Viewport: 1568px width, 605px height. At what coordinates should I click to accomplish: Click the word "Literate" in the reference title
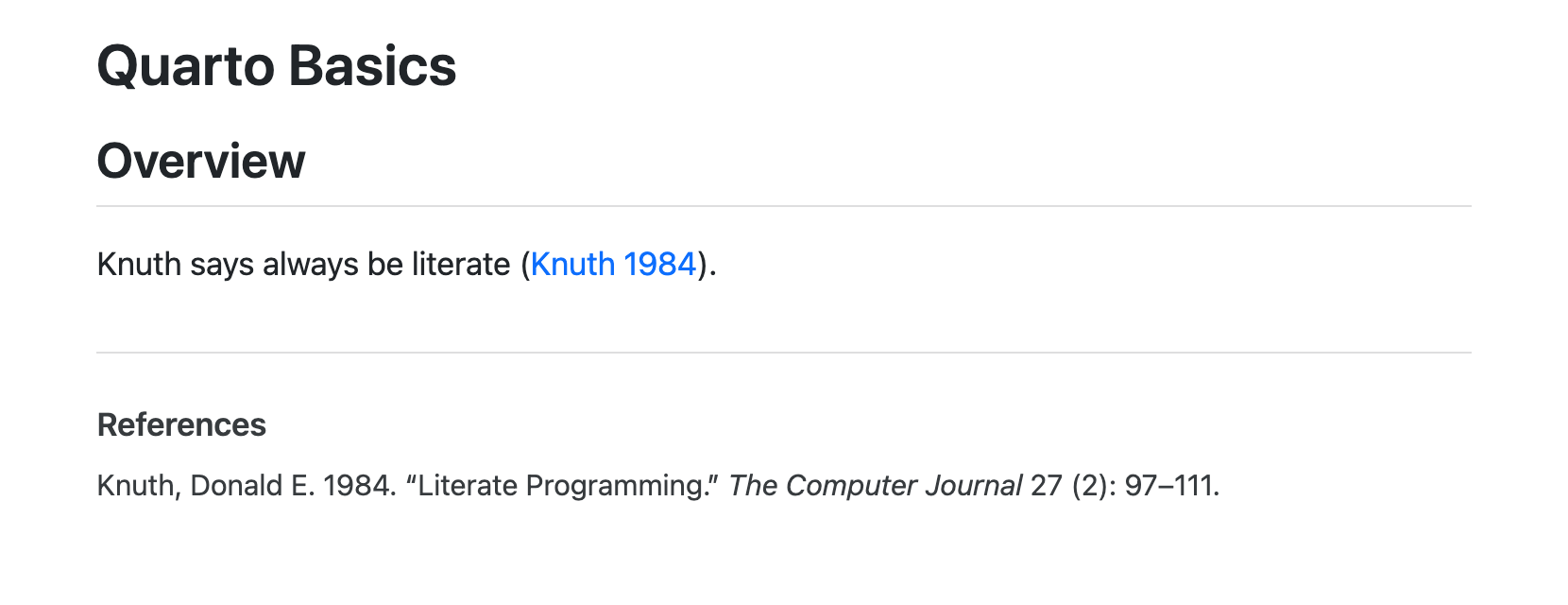[x=466, y=486]
